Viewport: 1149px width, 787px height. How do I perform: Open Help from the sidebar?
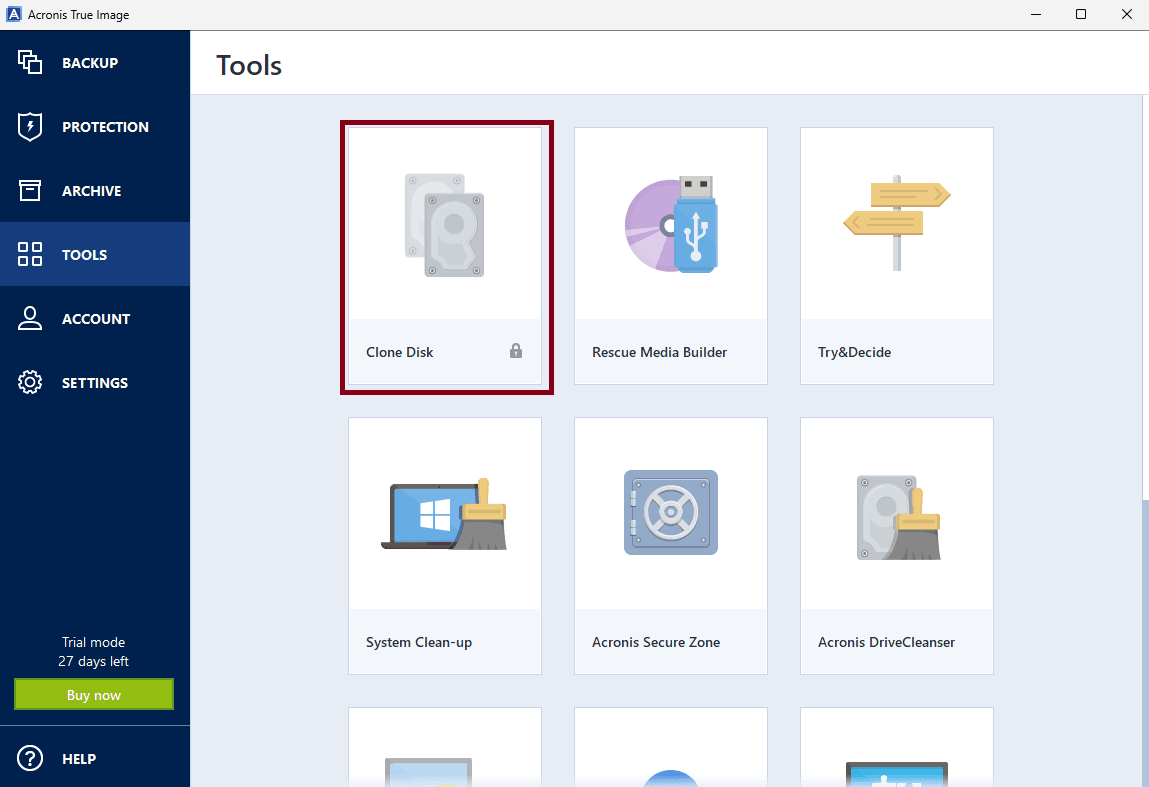pyautogui.click(x=95, y=758)
